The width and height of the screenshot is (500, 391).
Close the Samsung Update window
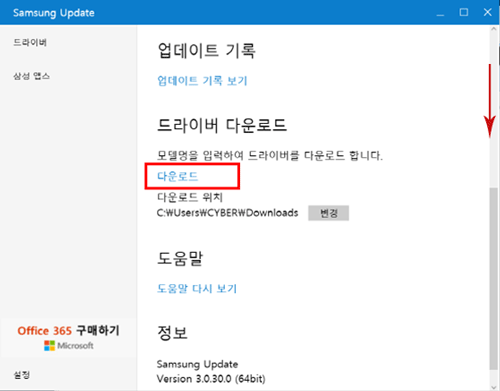[x=487, y=13]
